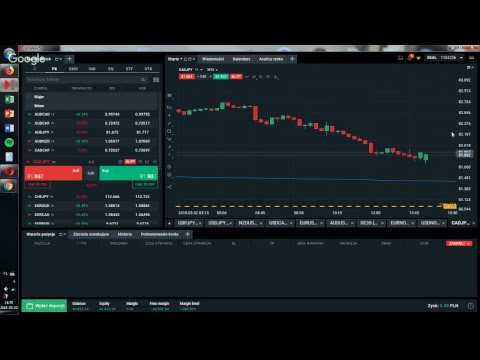480x360 pixels.
Task: Click the volume field between Sell and Buy
Action: 91,173
